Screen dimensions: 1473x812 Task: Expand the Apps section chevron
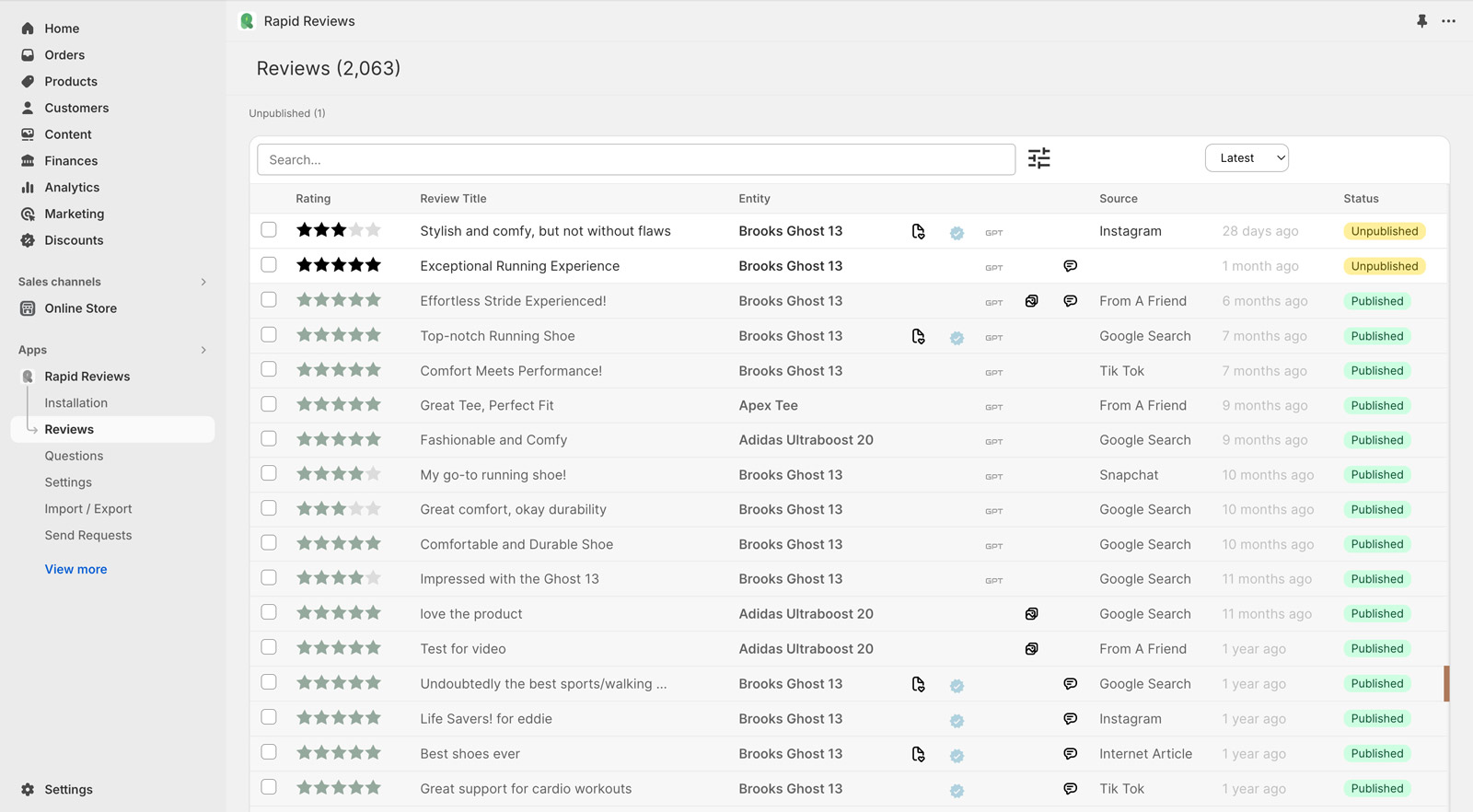click(x=203, y=350)
